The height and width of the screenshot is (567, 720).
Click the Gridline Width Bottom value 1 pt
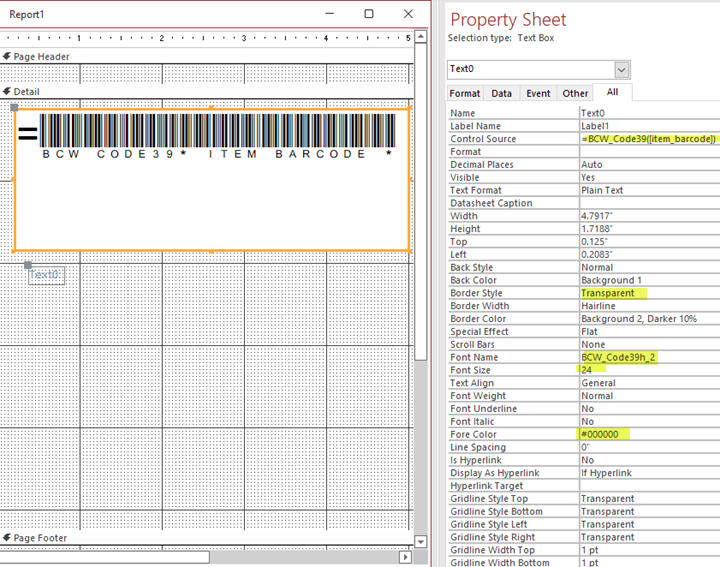[x=650, y=562]
